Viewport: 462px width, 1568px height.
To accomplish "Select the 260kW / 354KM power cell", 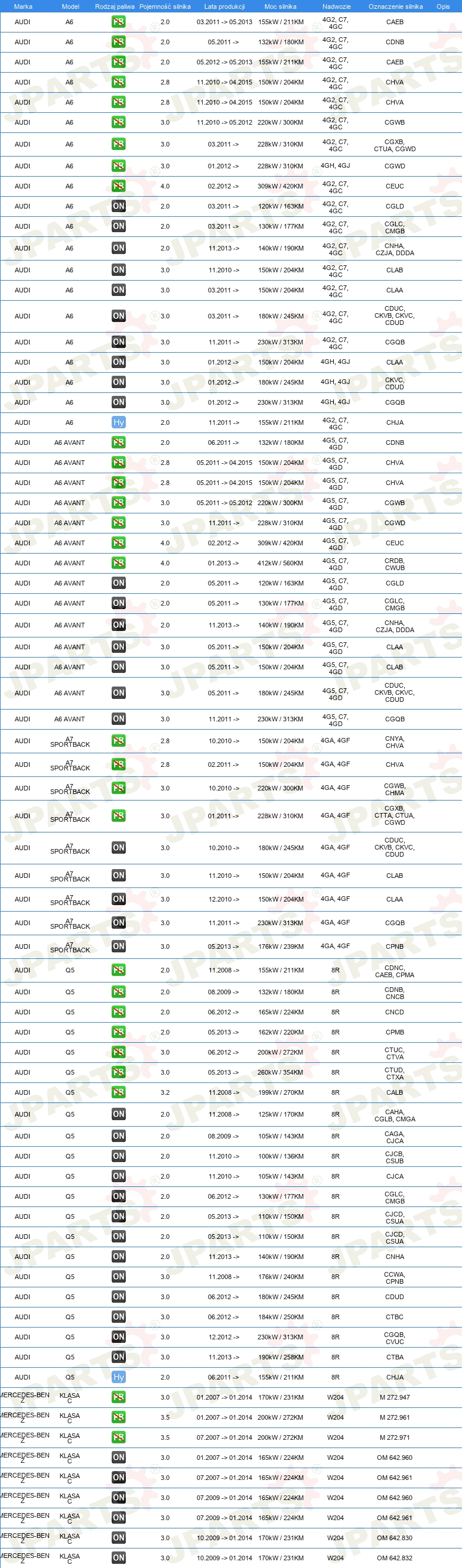I will [x=281, y=1072].
